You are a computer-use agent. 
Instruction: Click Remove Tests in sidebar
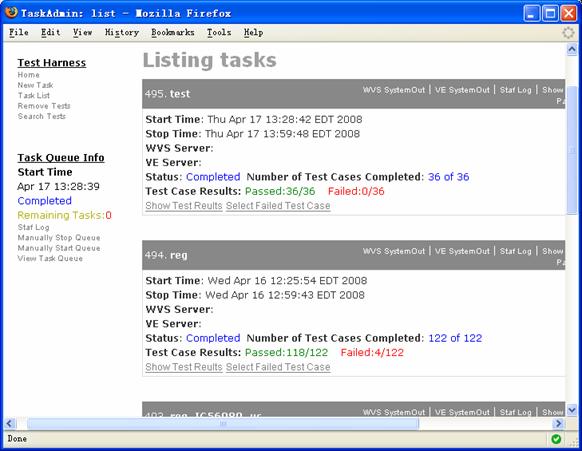point(44,106)
